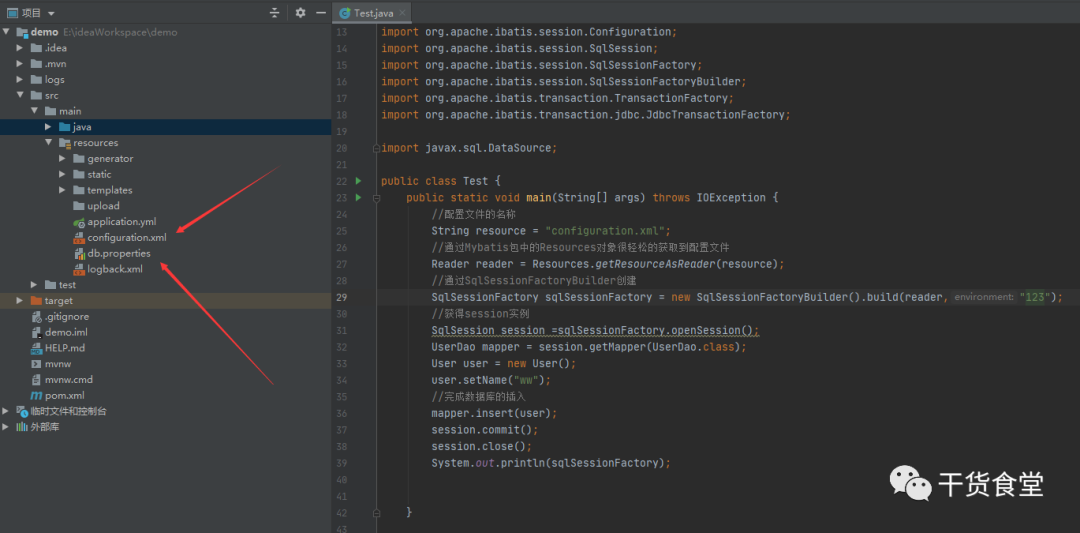Click the "123" string argument
Image resolution: width=1080 pixels, height=533 pixels.
click(1036, 297)
